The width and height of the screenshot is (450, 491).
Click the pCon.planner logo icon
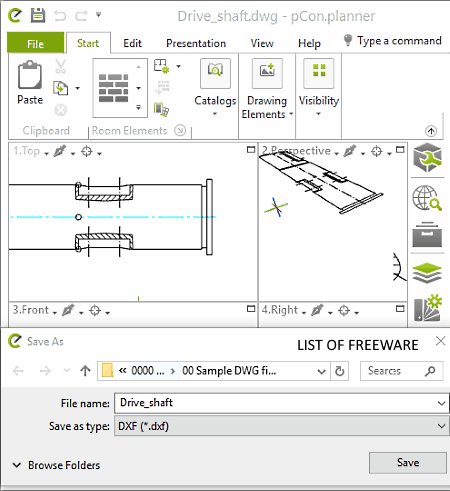click(x=15, y=15)
